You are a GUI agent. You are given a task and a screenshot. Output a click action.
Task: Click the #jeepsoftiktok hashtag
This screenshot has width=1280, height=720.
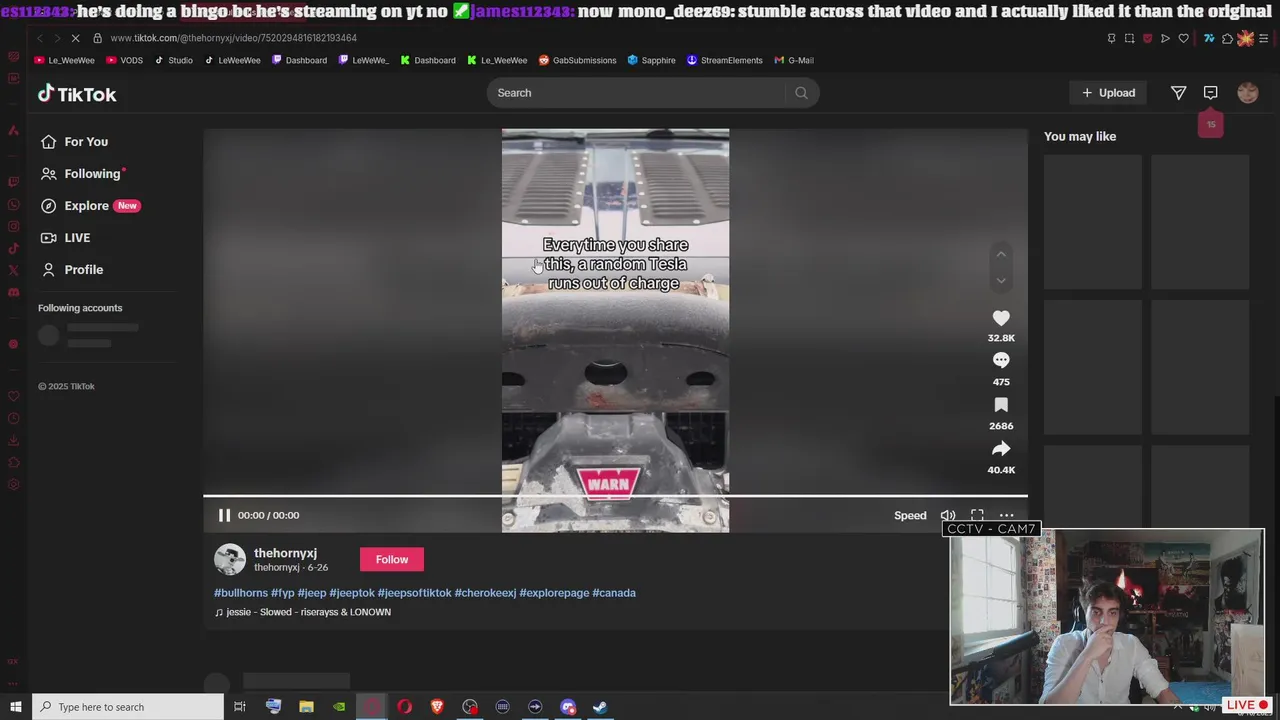pyautogui.click(x=414, y=593)
